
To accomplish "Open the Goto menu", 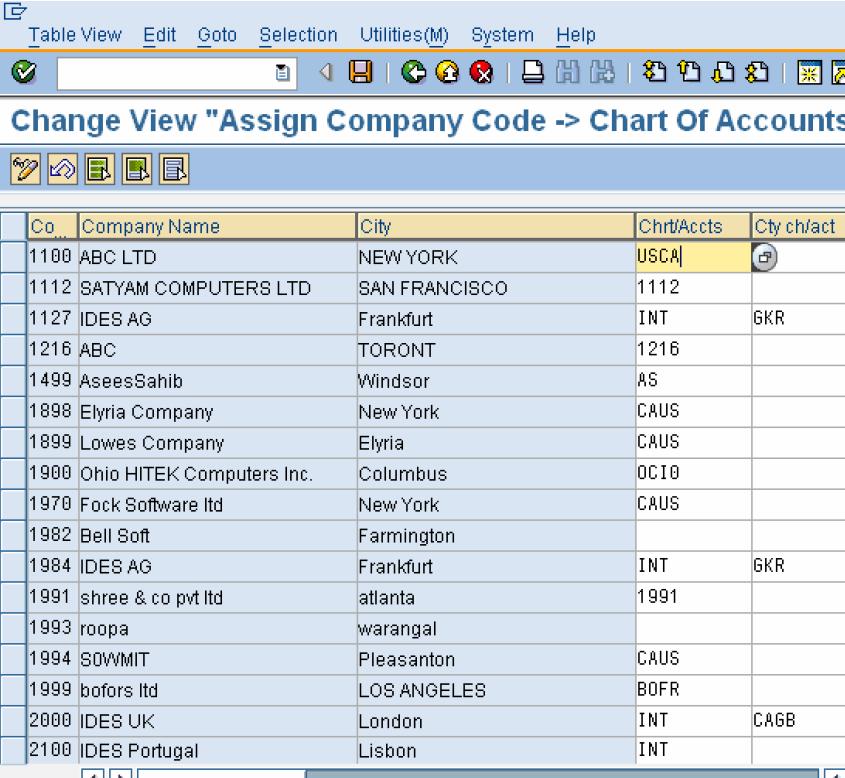I will point(217,35).
